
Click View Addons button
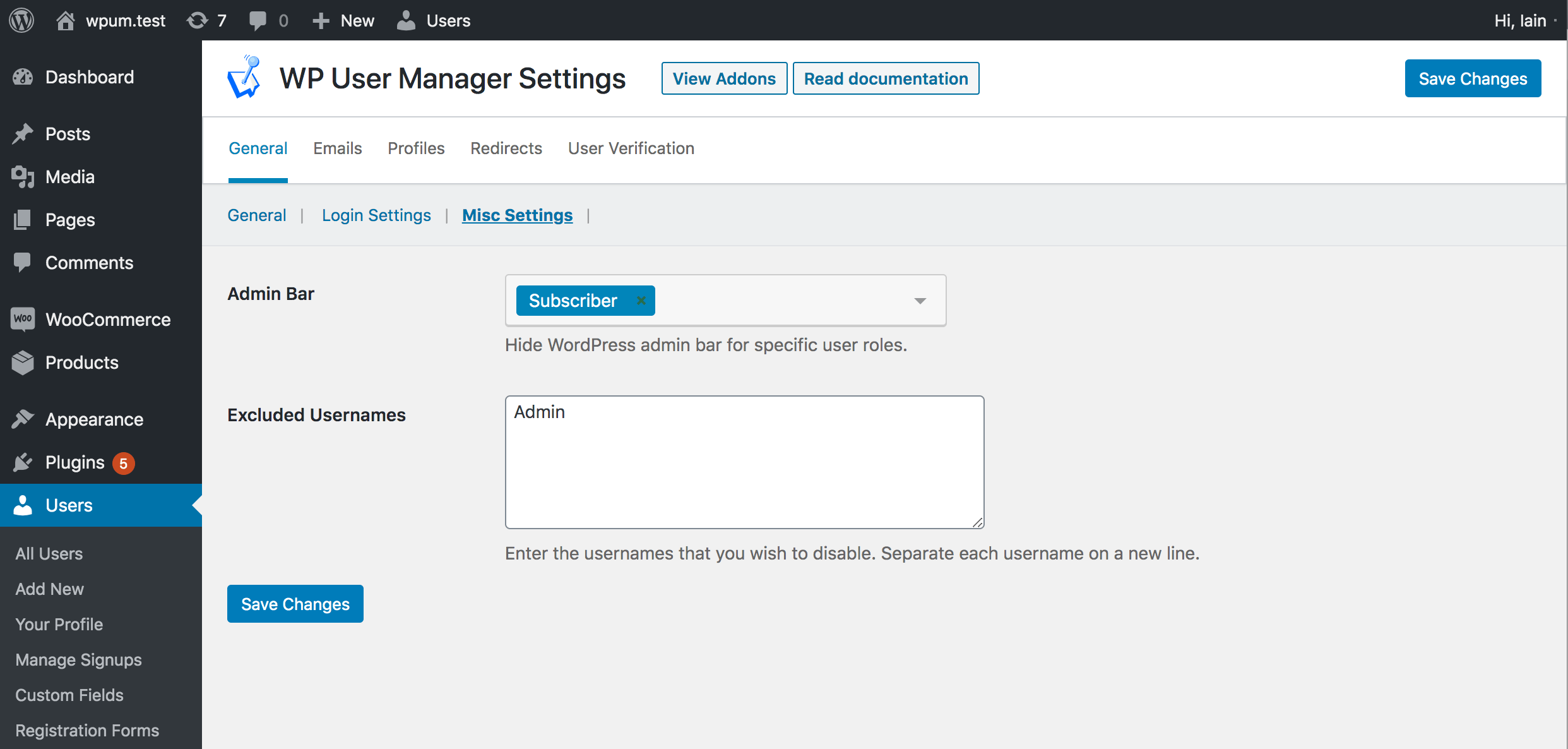[x=723, y=78]
